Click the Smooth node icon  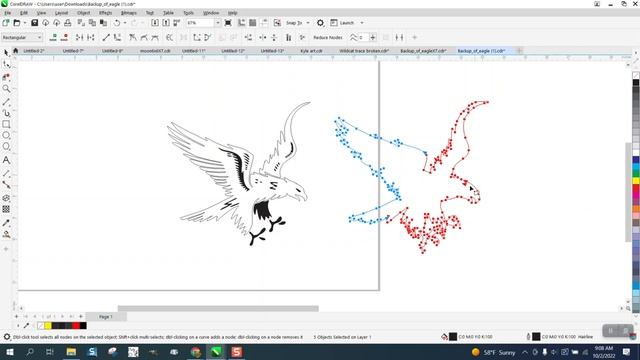pyautogui.click(x=144, y=38)
